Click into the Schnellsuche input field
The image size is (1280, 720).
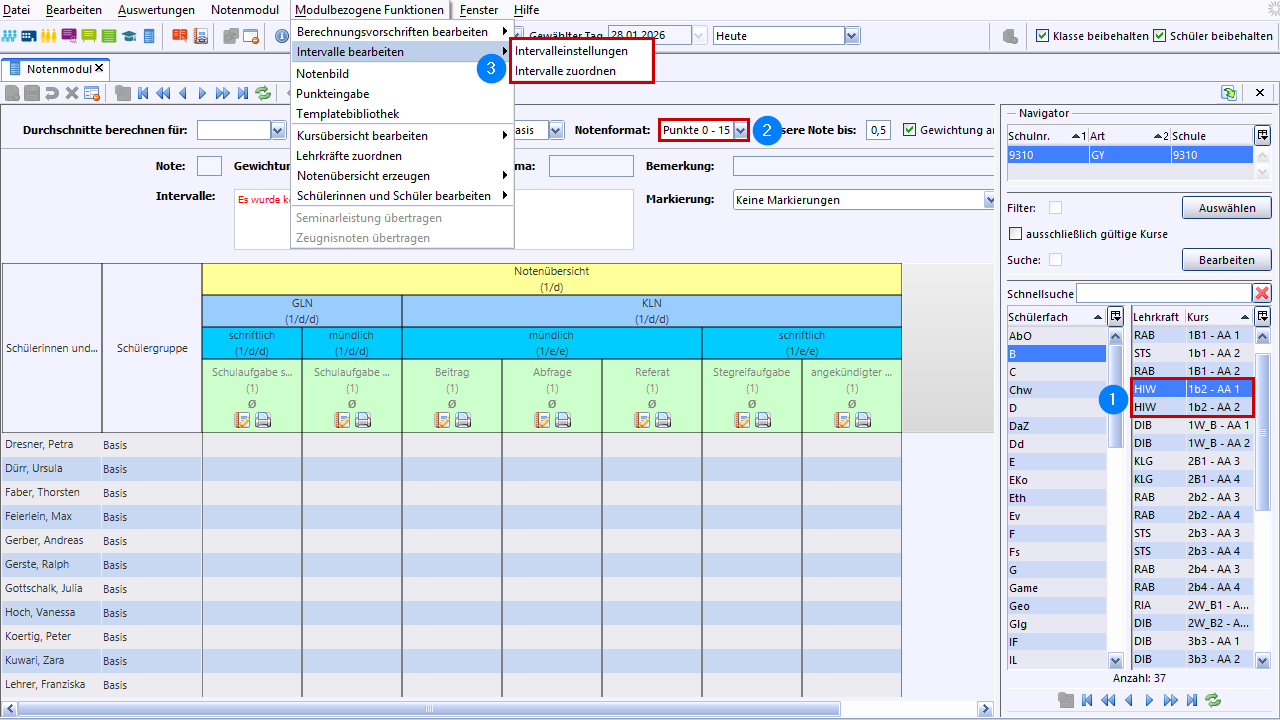1163,293
